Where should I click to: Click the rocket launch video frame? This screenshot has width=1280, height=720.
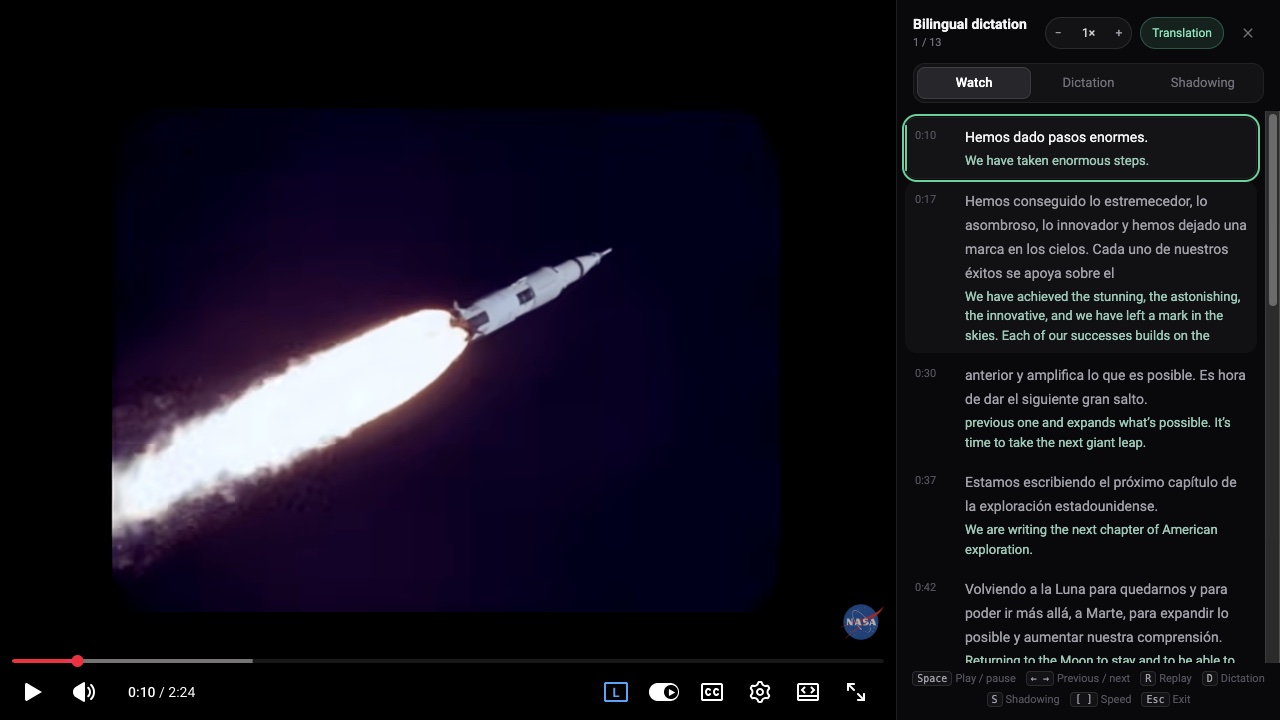446,360
